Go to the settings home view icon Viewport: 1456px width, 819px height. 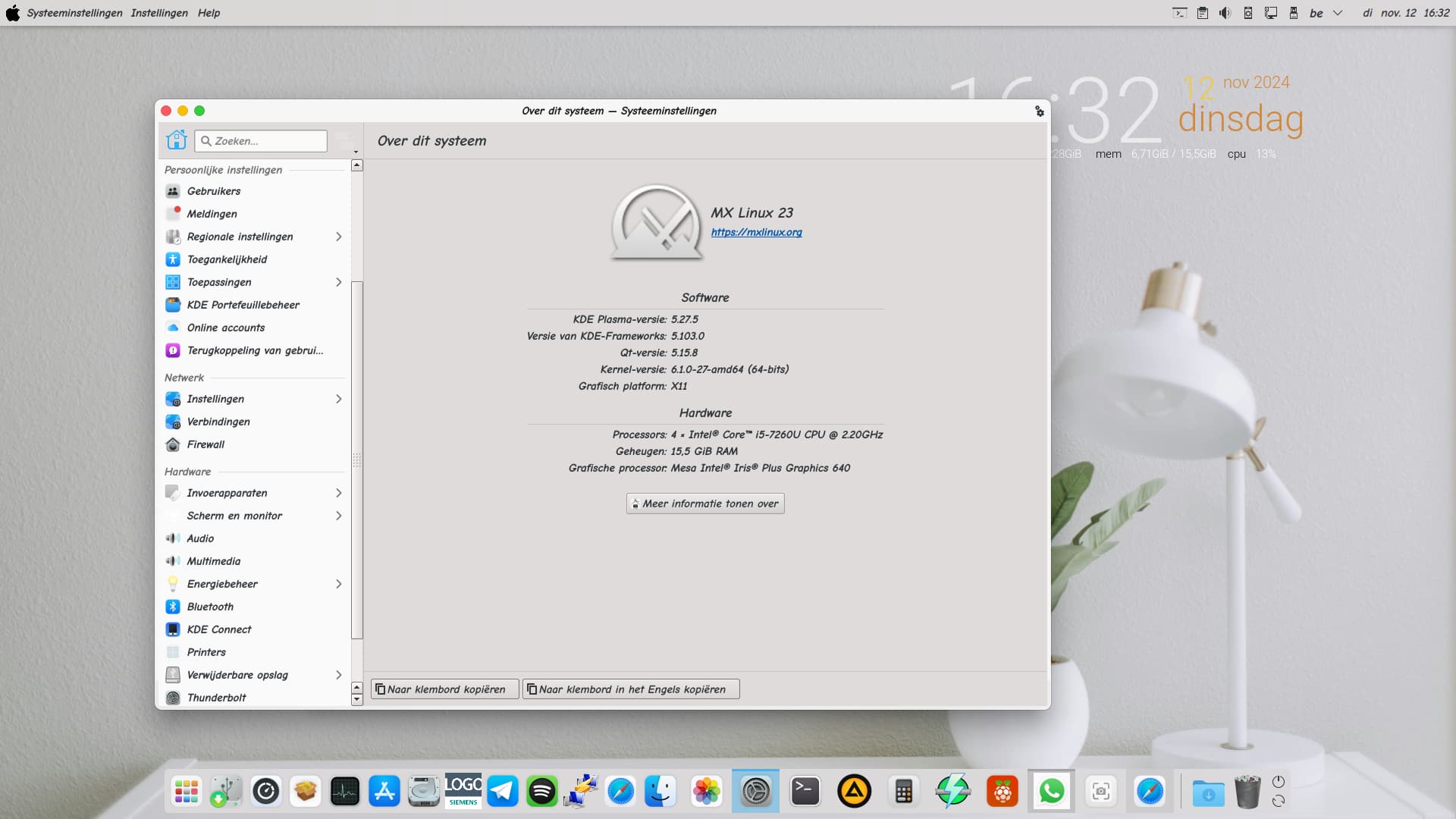(176, 140)
